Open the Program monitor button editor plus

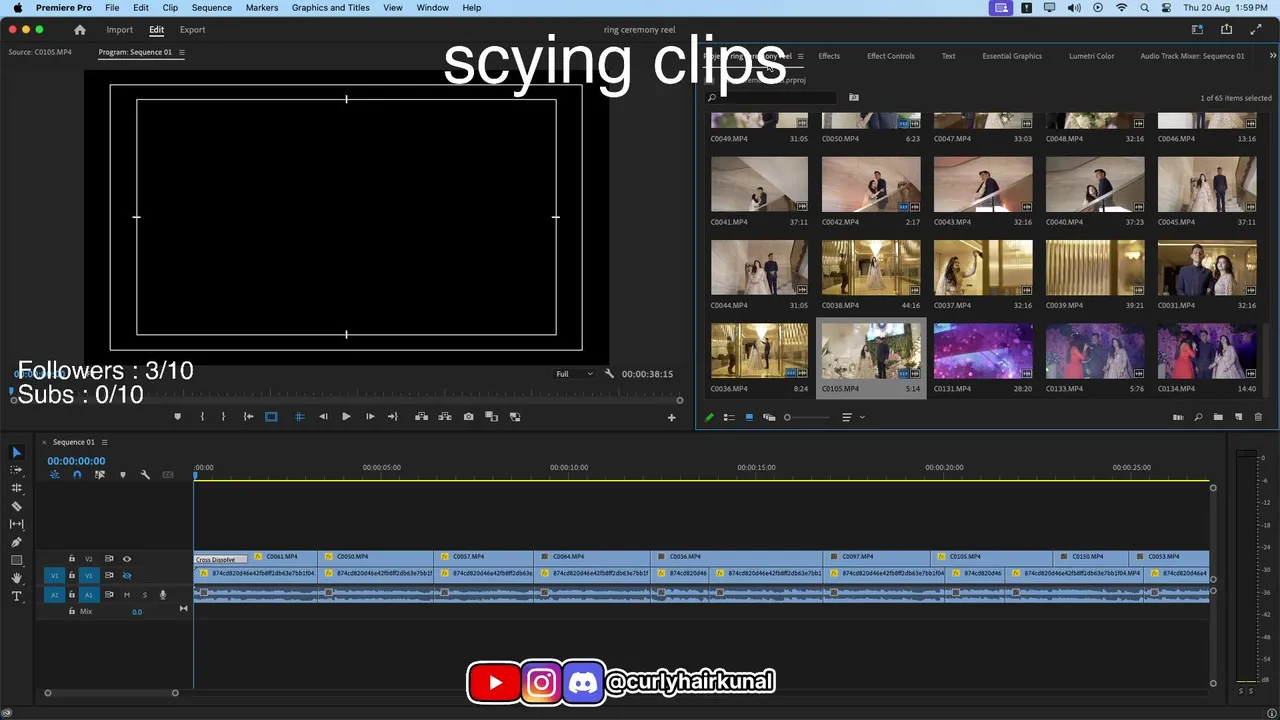coord(671,418)
